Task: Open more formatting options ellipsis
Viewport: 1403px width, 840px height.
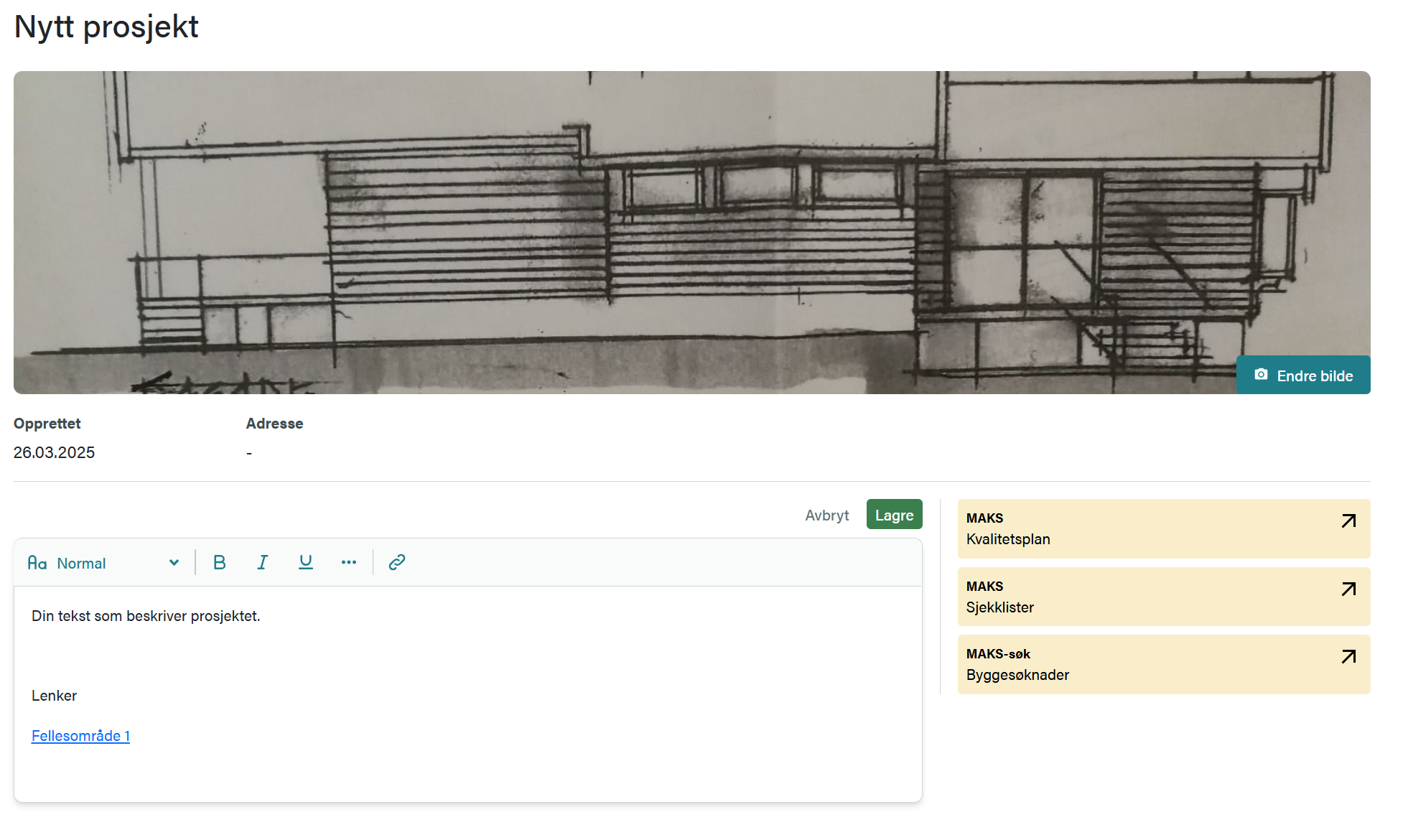Action: tap(349, 563)
